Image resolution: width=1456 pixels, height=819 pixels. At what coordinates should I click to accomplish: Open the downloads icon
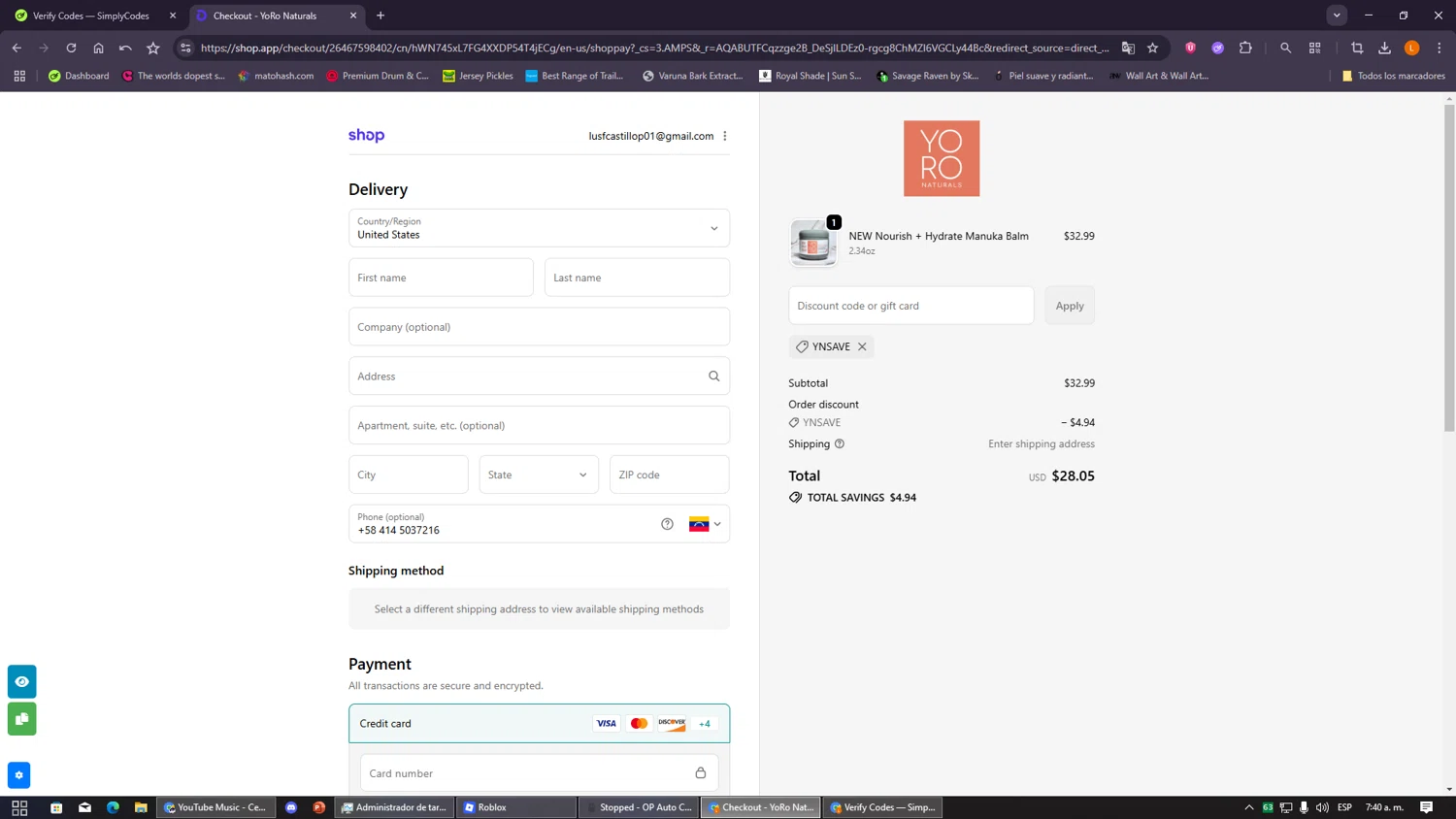1384,48
